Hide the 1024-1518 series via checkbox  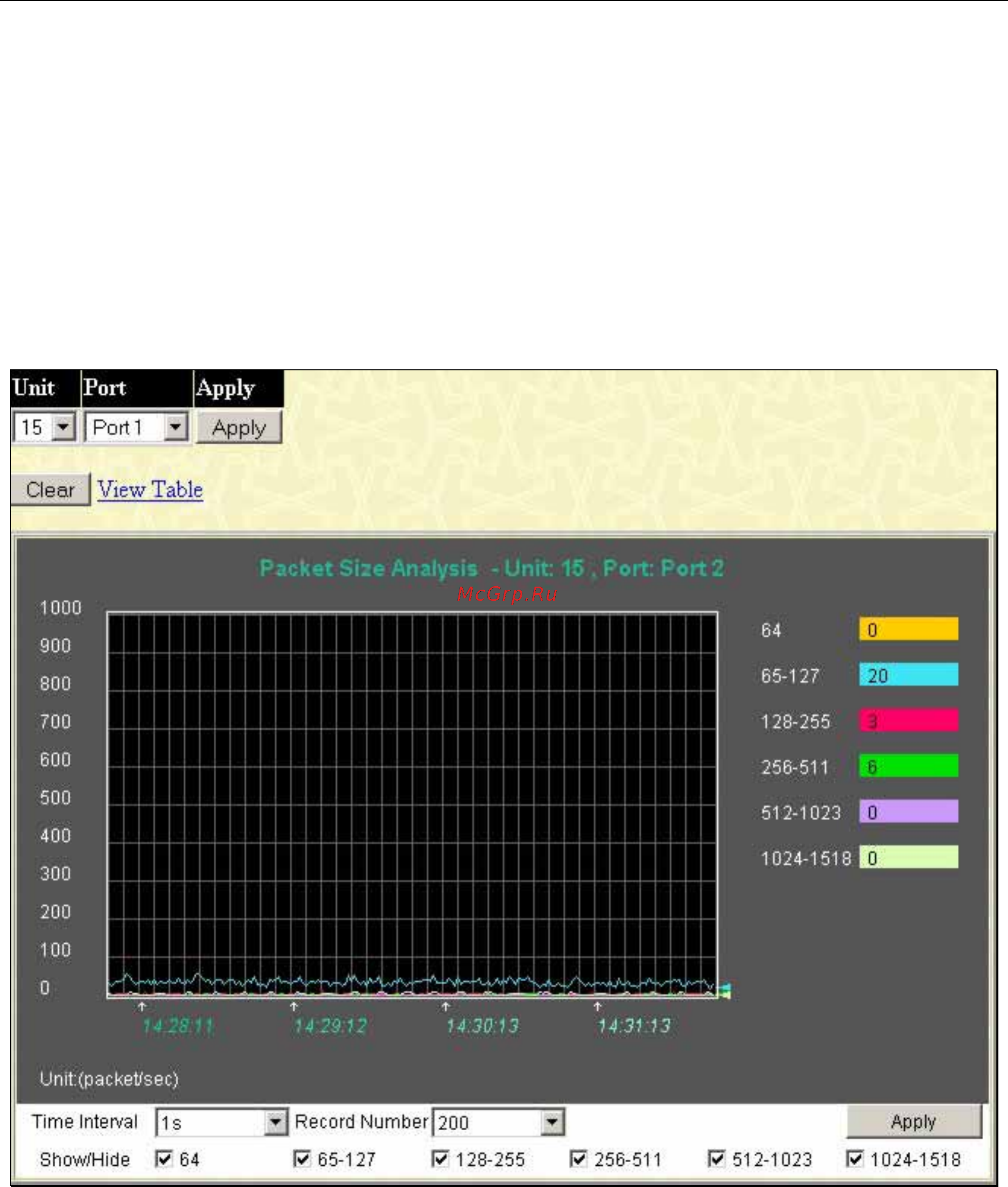(855, 1159)
